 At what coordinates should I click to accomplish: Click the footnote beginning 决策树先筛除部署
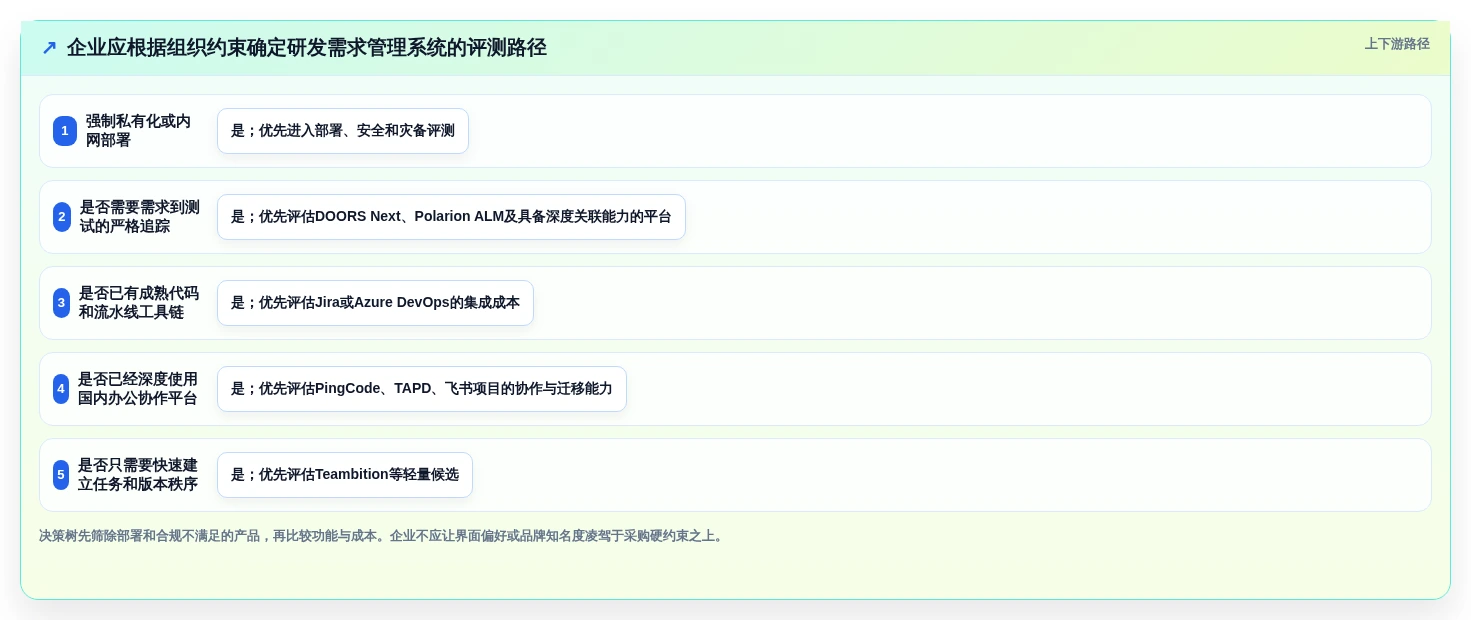pyautogui.click(x=381, y=536)
